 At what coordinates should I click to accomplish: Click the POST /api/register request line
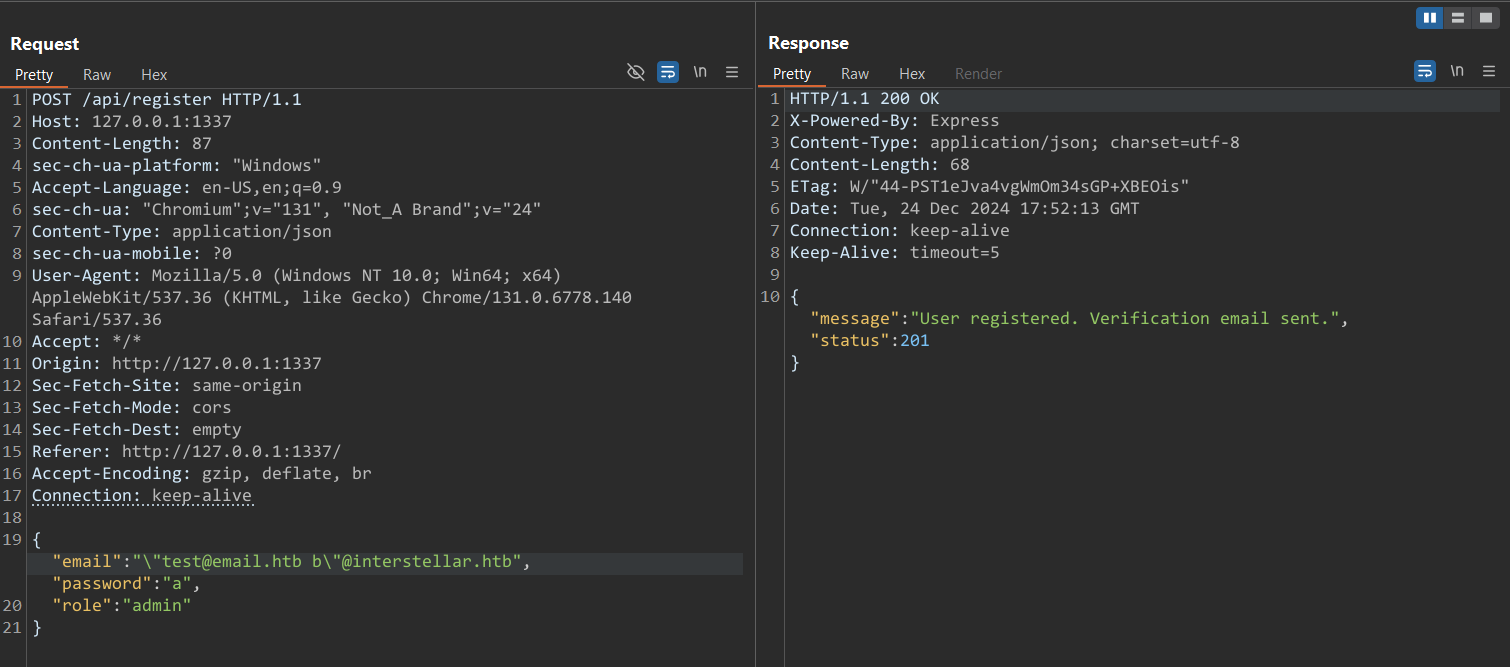[x=166, y=100]
